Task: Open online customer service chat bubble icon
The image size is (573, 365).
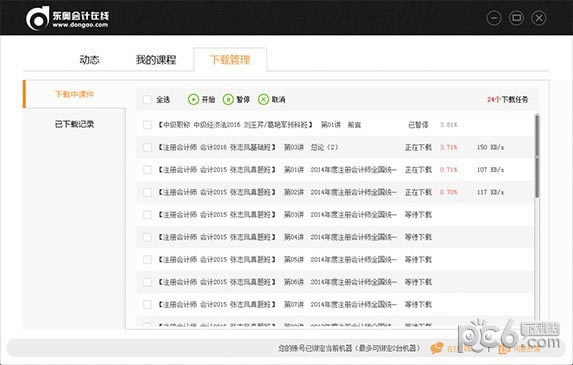Action: click(437, 348)
